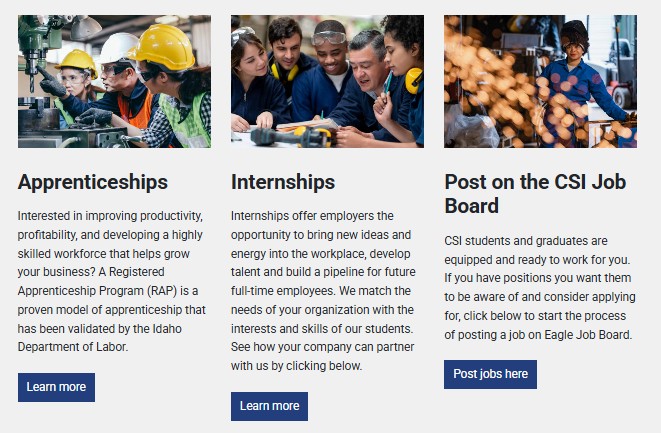
Task: Click the Internships description paragraph
Action: pyautogui.click(x=324, y=290)
